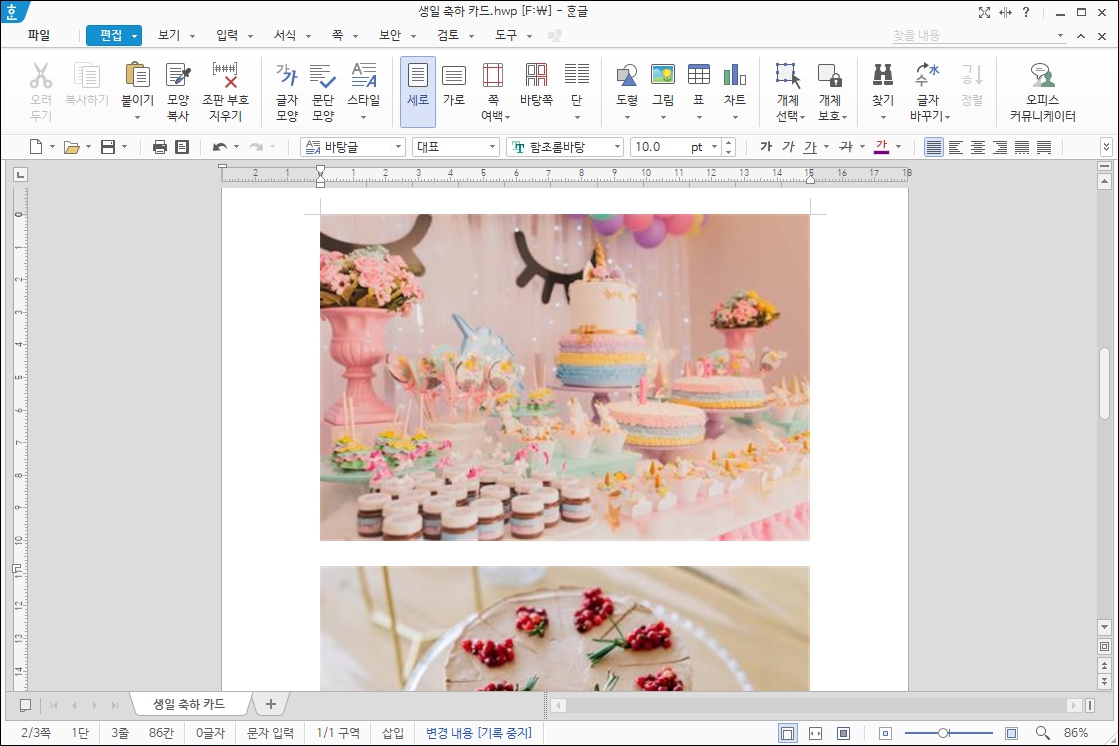Click the print preview icon

click(182, 147)
